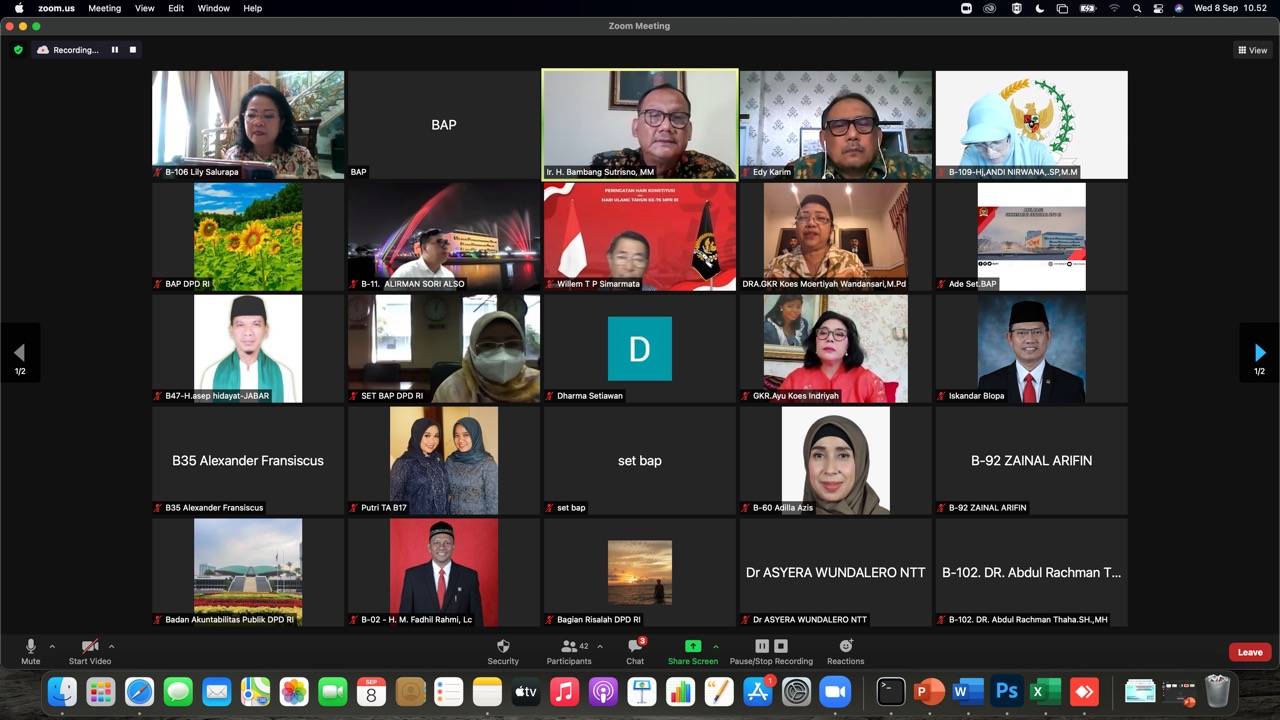The height and width of the screenshot is (720, 1280).
Task: Pause the recording from the top-left indicator
Action: pyautogui.click(x=115, y=50)
